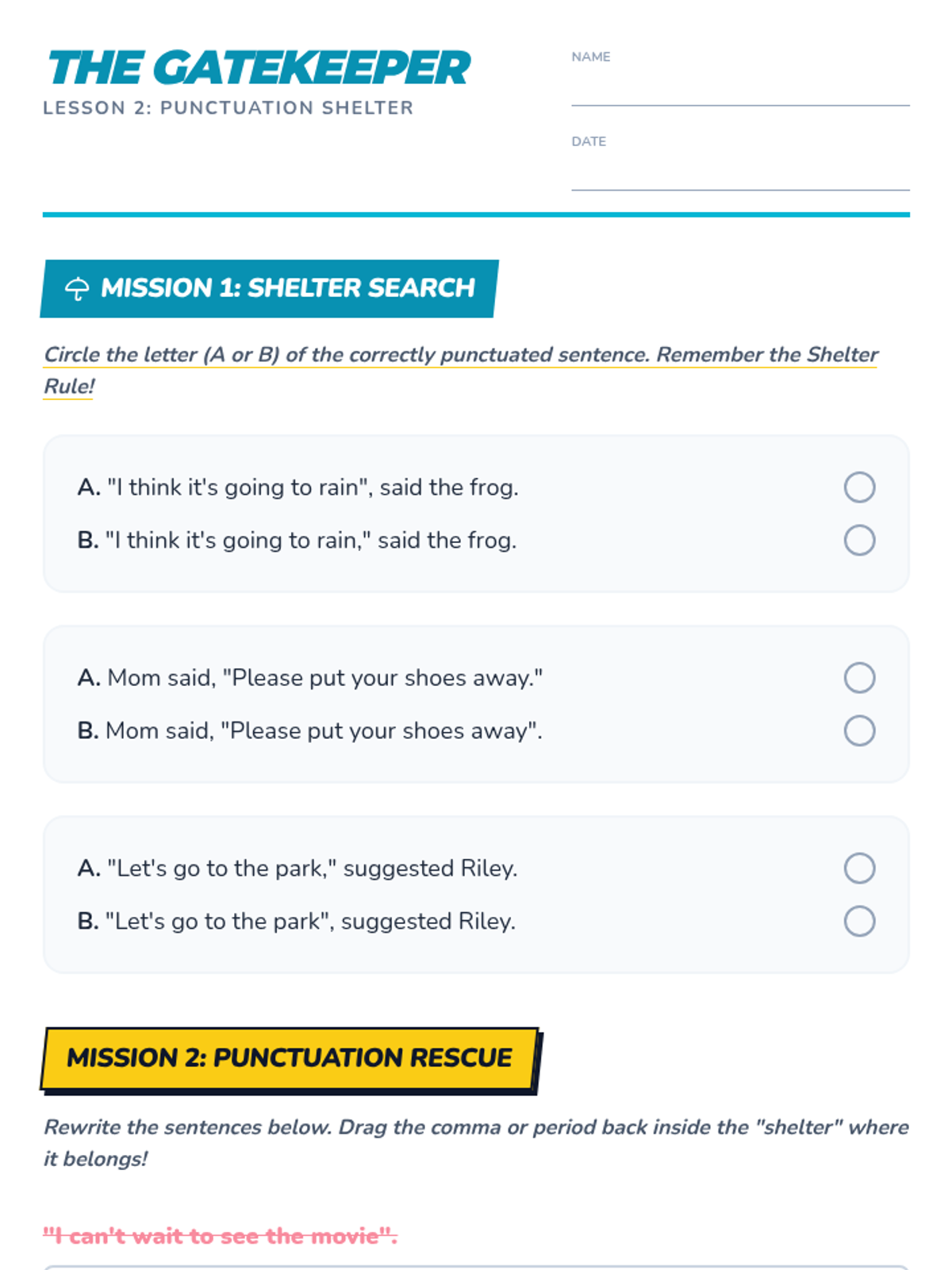The width and height of the screenshot is (952, 1270).
Task: Click sentence text A about the frog
Action: (298, 487)
